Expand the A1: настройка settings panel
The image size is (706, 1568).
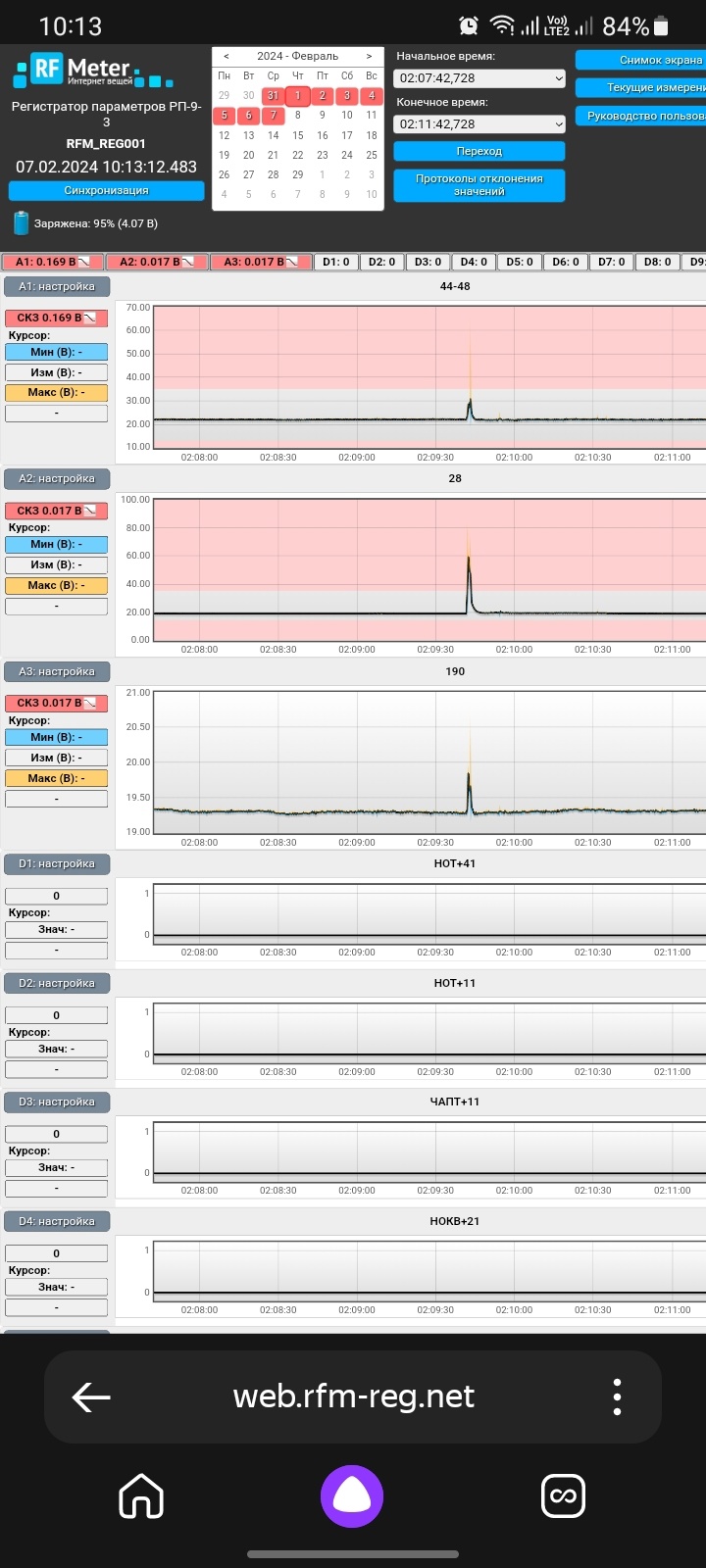coord(57,286)
